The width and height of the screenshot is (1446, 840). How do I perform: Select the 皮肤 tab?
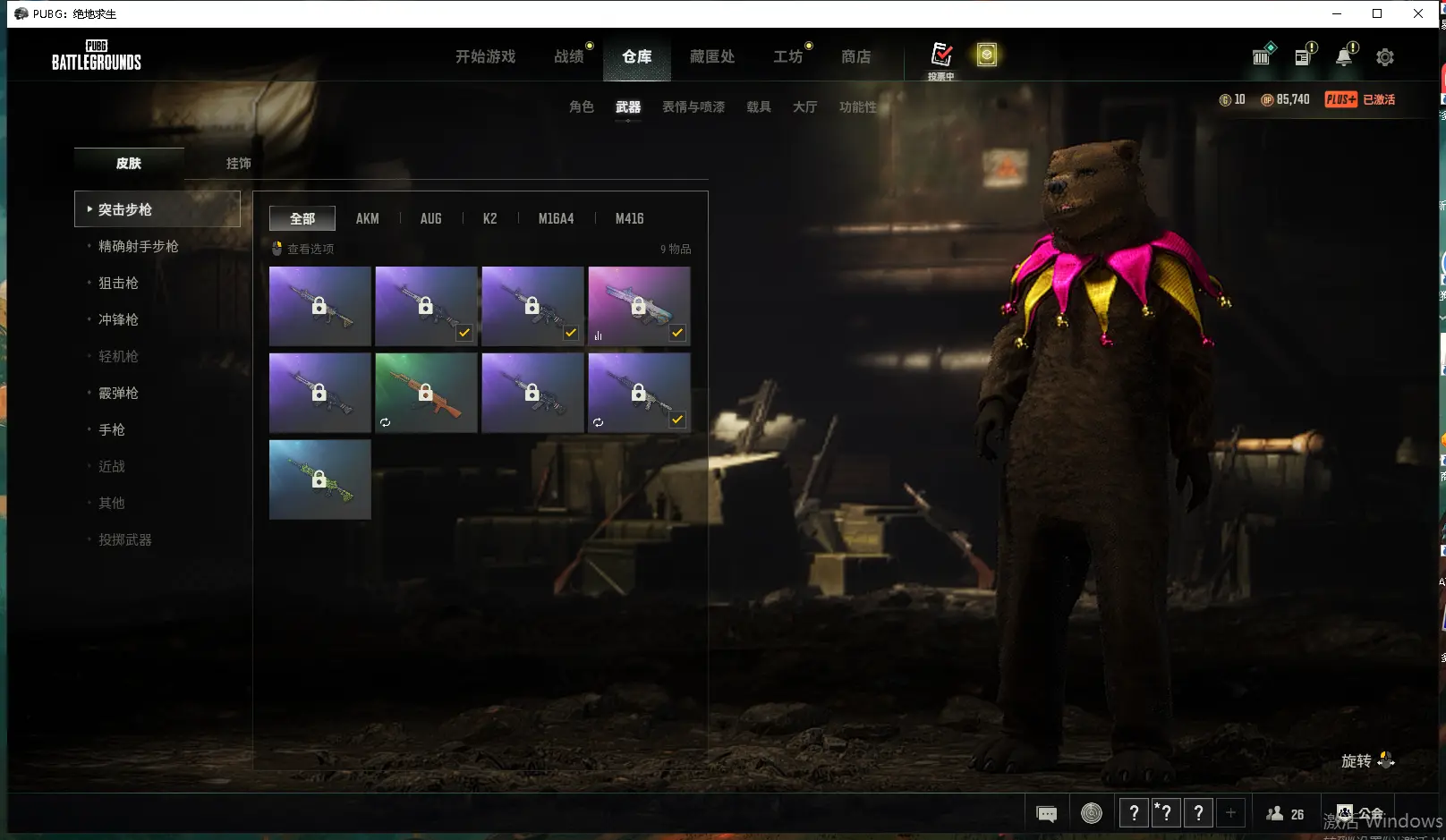tap(129, 163)
